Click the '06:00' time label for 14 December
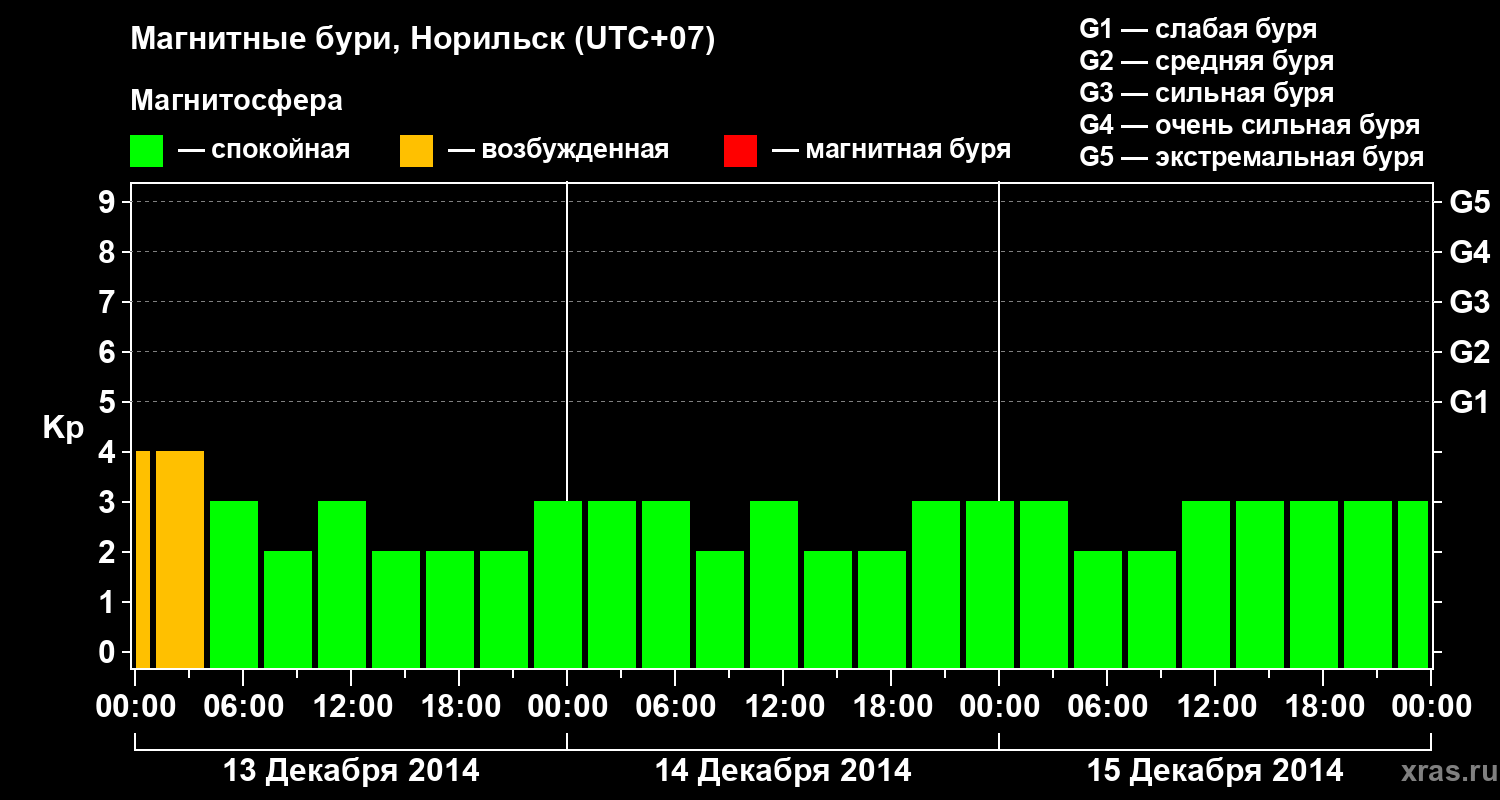 tap(675, 706)
